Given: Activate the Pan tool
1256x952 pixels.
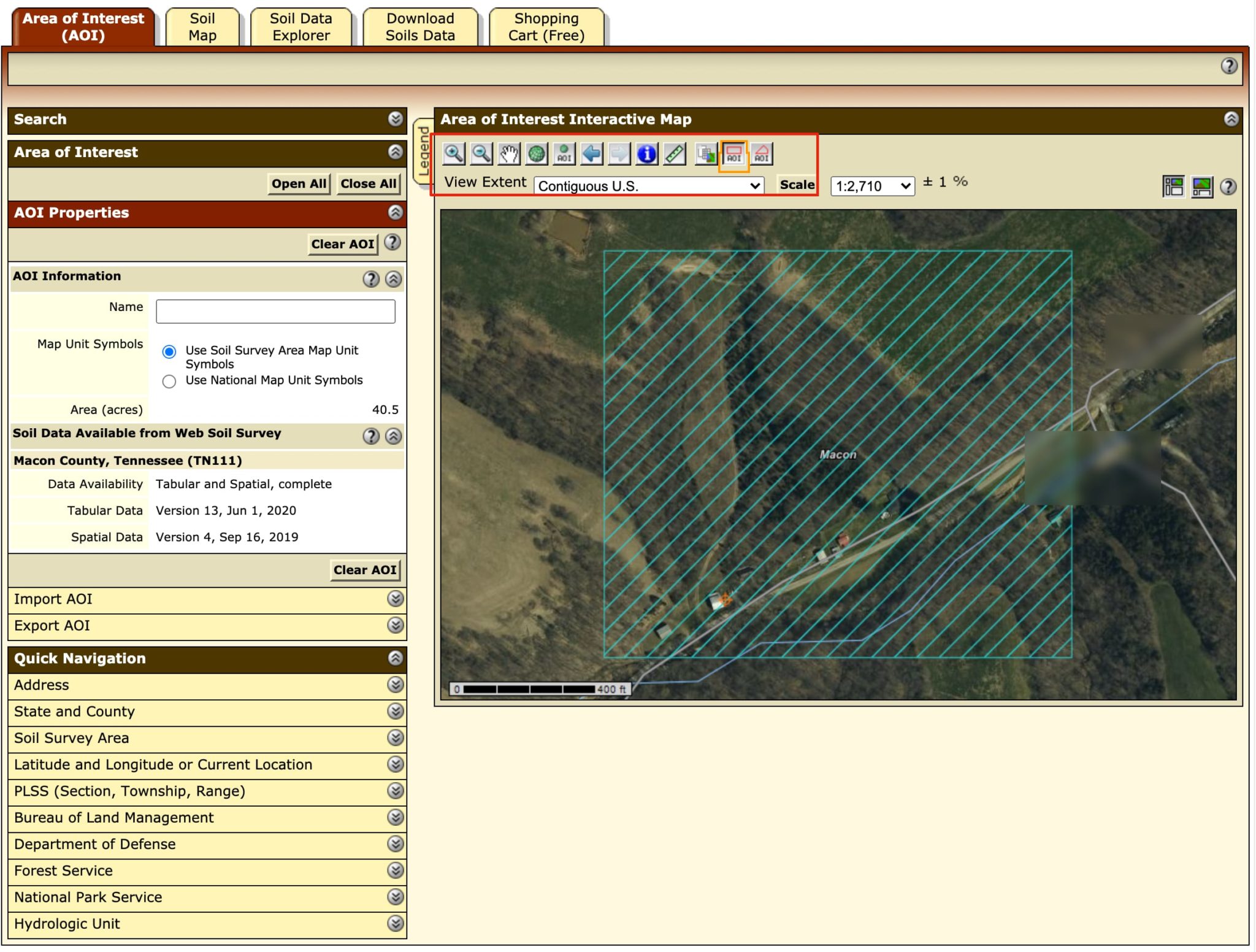Looking at the screenshot, I should tap(509, 155).
